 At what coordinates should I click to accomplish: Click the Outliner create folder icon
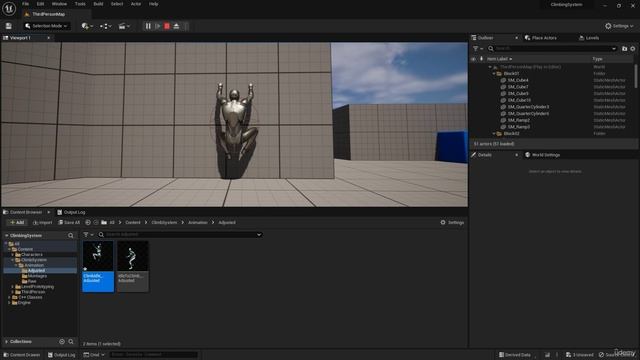pyautogui.click(x=624, y=49)
